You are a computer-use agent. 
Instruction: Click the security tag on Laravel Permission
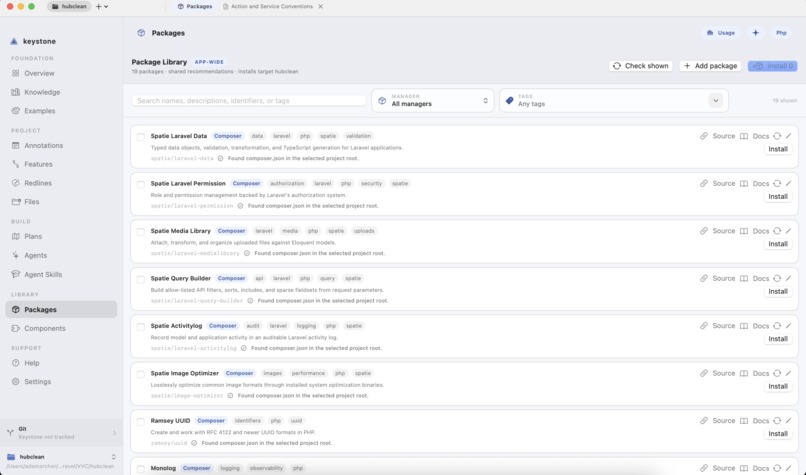point(371,184)
